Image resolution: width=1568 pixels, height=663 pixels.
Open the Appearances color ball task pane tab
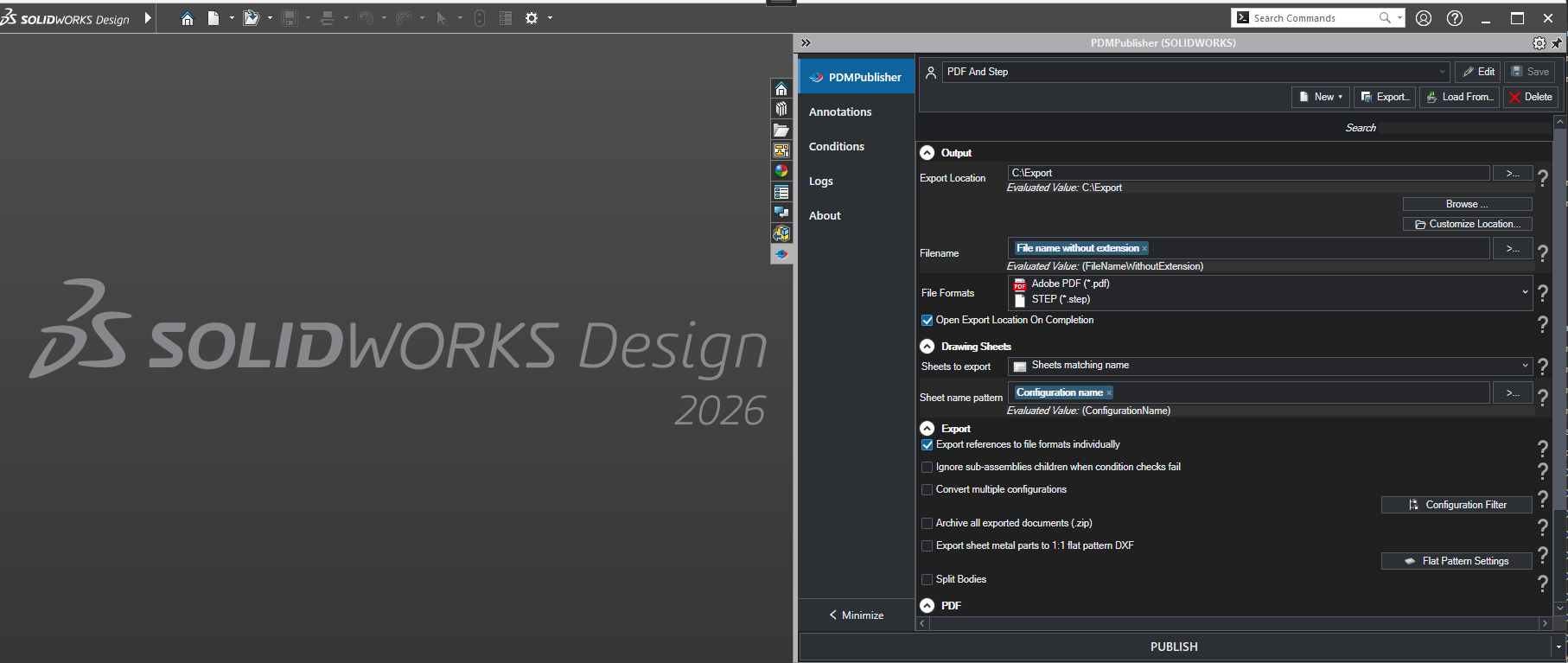click(x=781, y=171)
